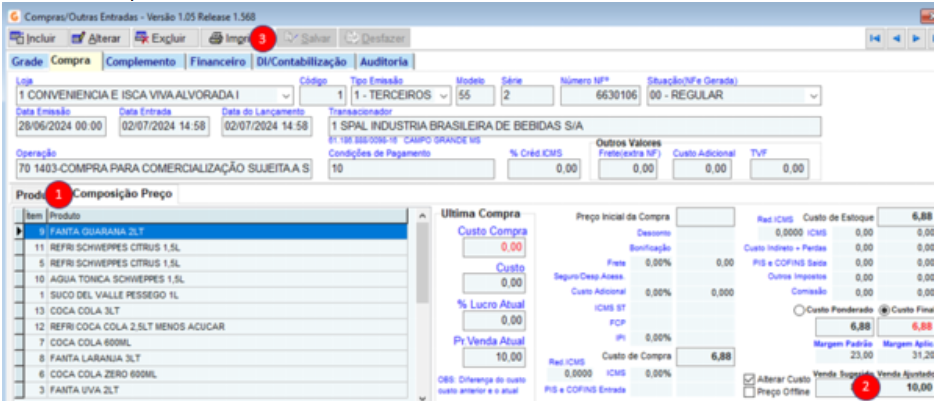Click product list scrollbar down arrow
Screen dimensions: 934x401
click(x=422, y=397)
